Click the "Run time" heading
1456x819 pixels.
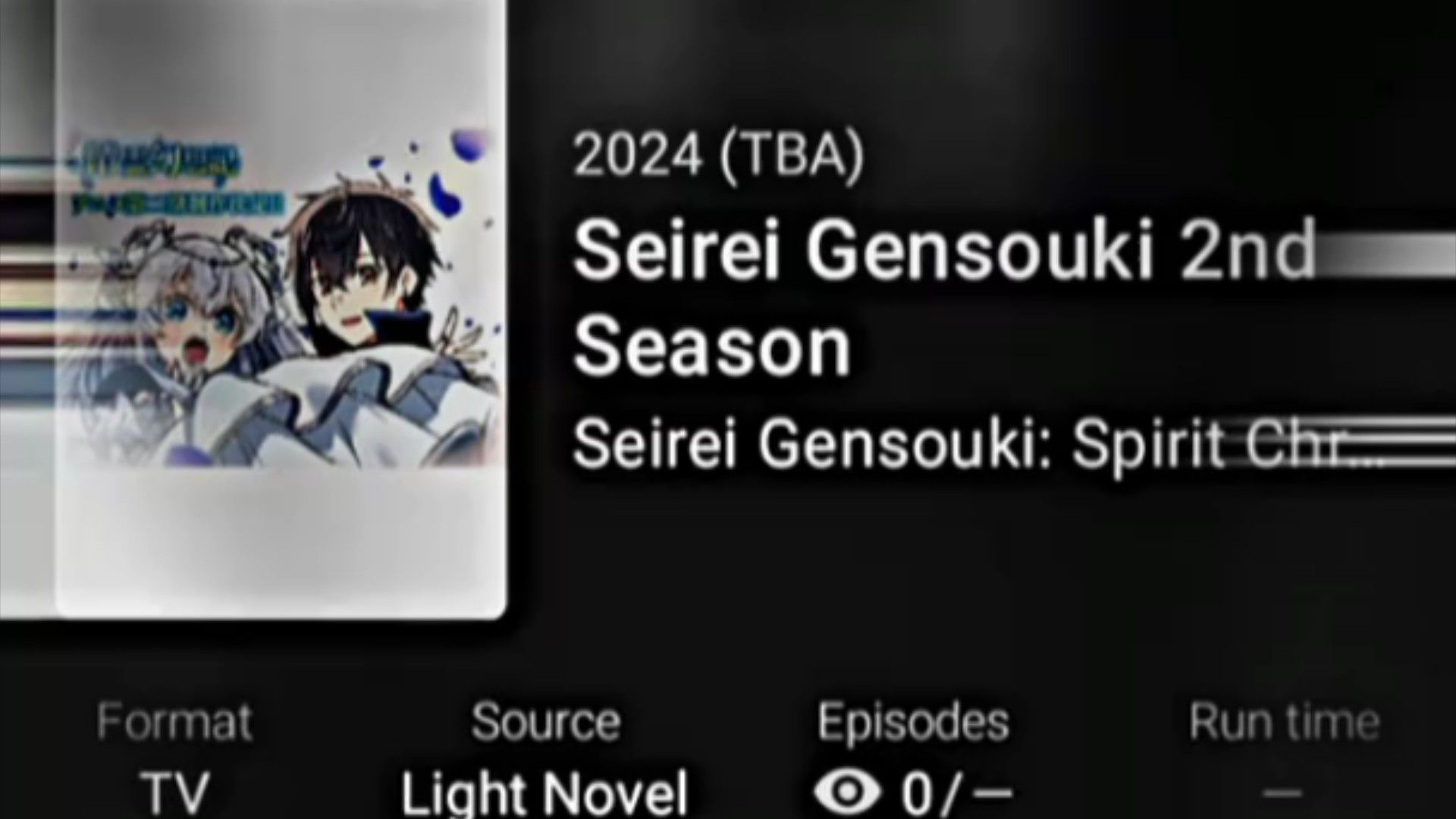(1284, 721)
